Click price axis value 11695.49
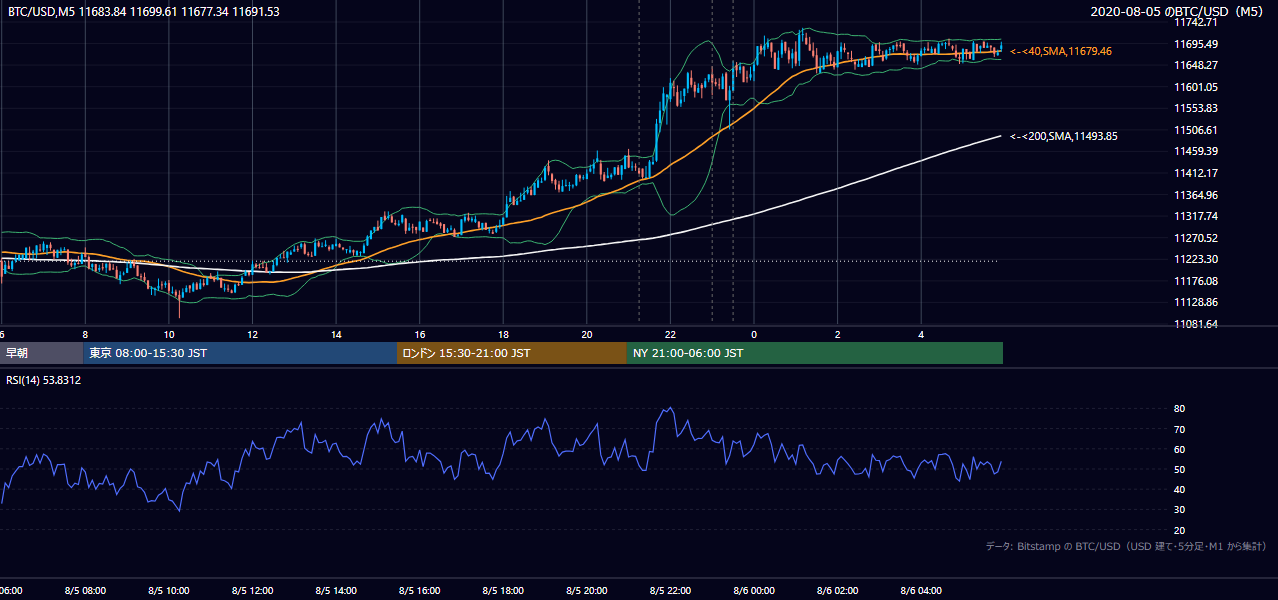This screenshot has width=1278, height=600. tap(1196, 44)
